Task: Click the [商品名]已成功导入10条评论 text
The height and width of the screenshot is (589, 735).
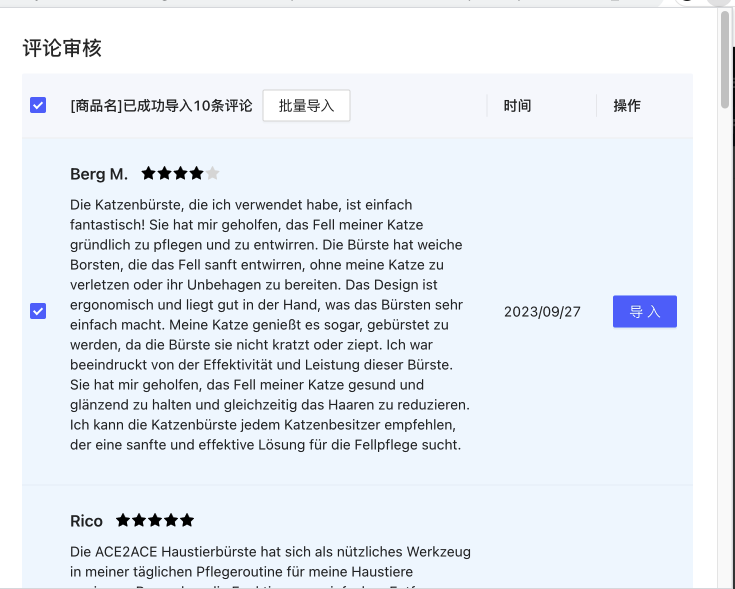Action: [x=161, y=106]
